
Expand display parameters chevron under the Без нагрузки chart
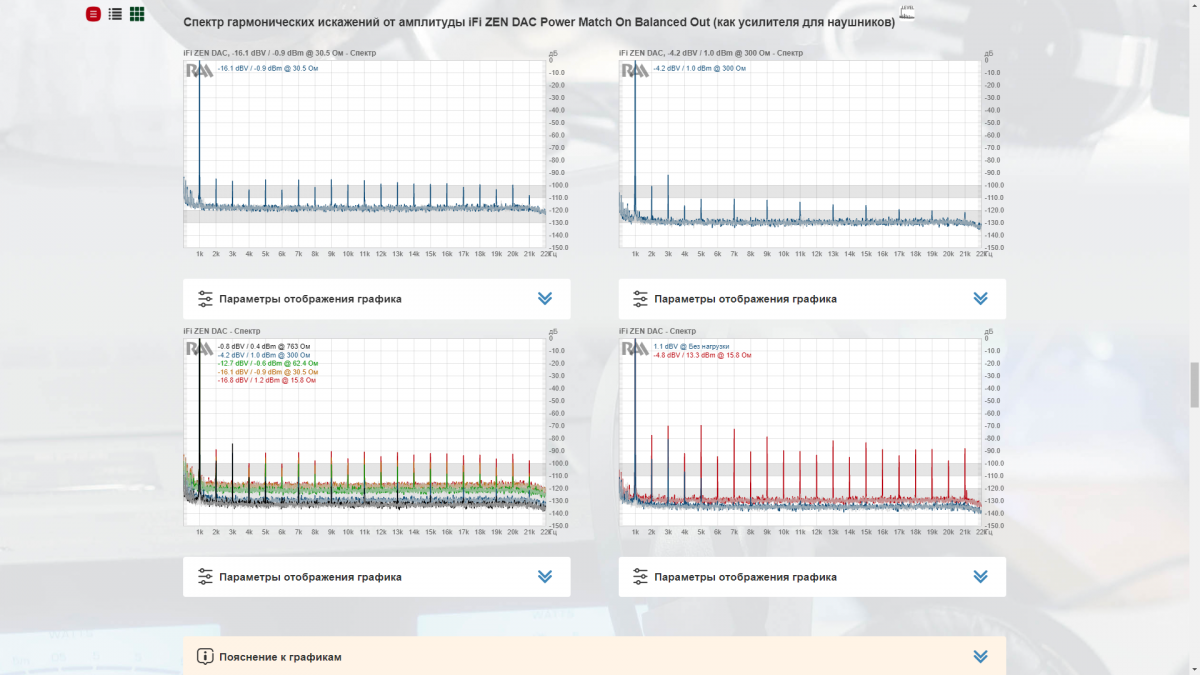pos(980,577)
